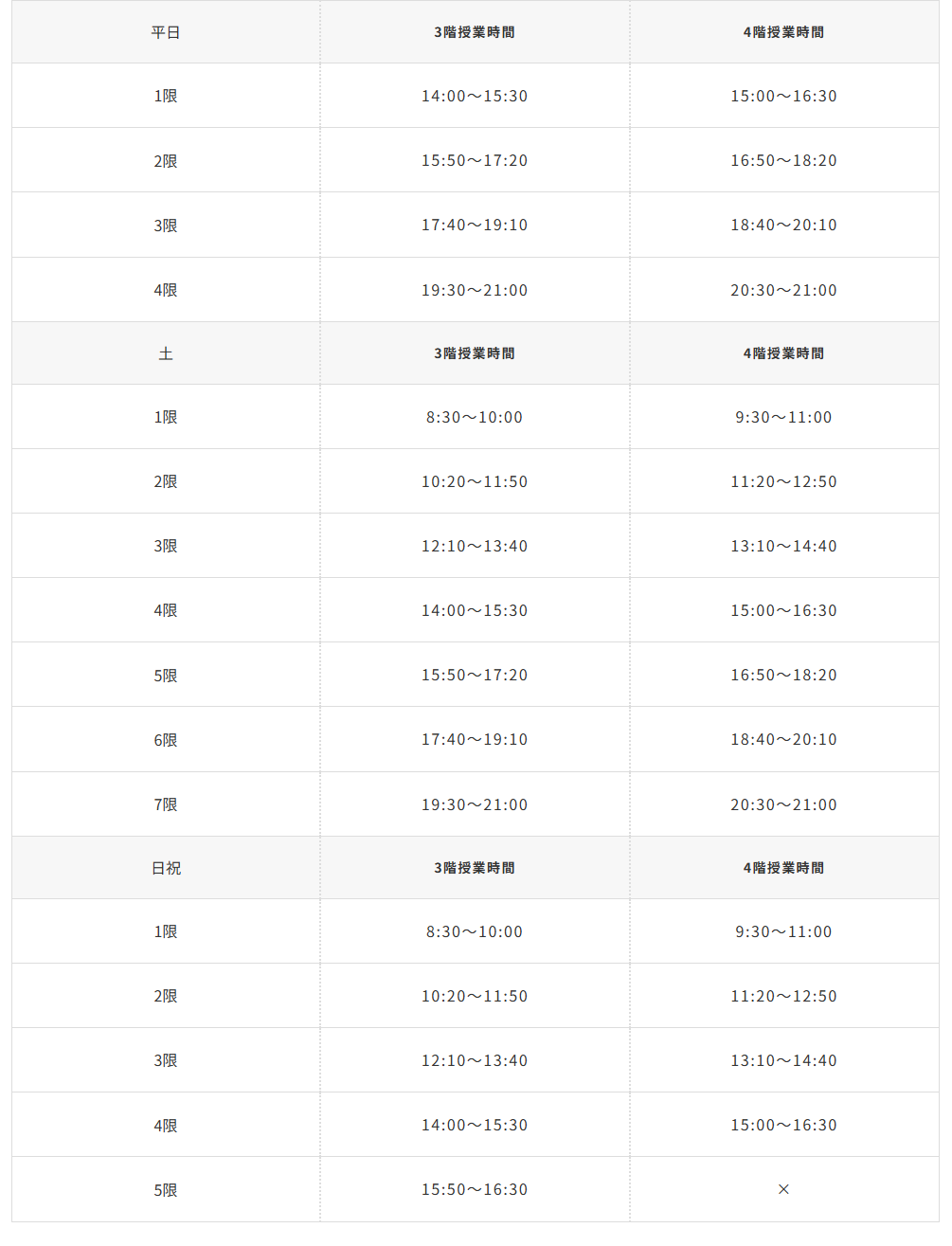The width and height of the screenshot is (952, 1246).
Task: Click the × mark in 日祝 5限 row
Action: point(783,1189)
